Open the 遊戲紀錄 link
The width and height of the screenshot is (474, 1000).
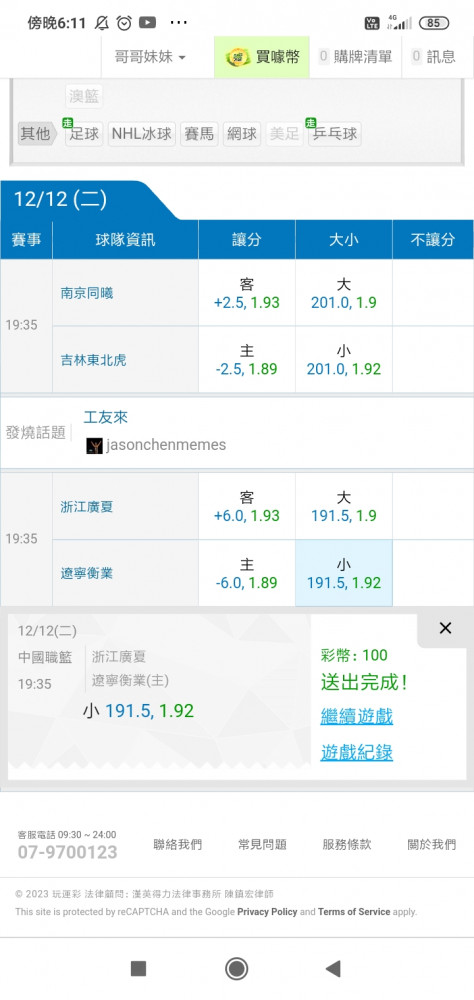(357, 753)
